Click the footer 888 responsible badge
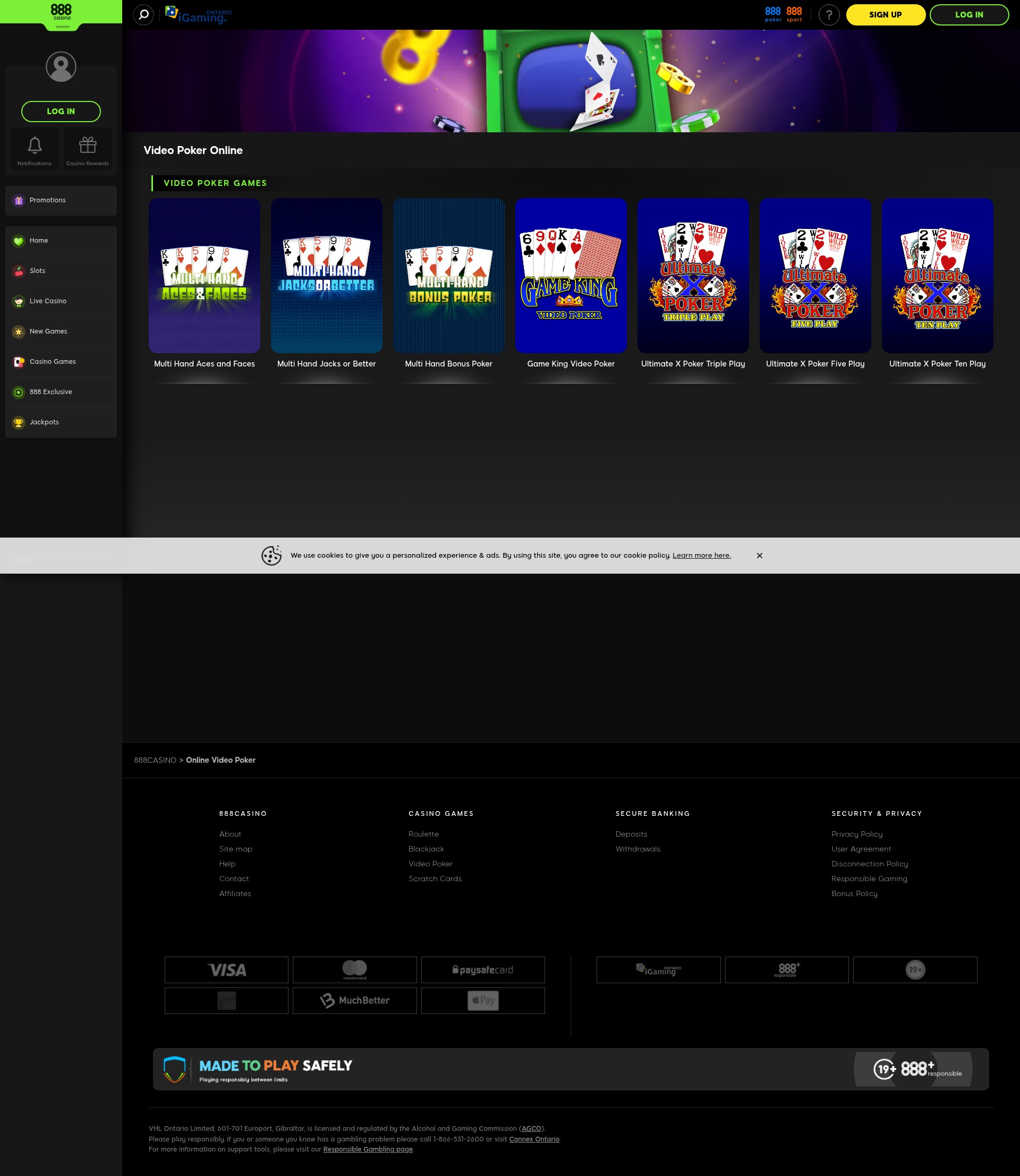The height and width of the screenshot is (1176, 1020). click(x=787, y=969)
